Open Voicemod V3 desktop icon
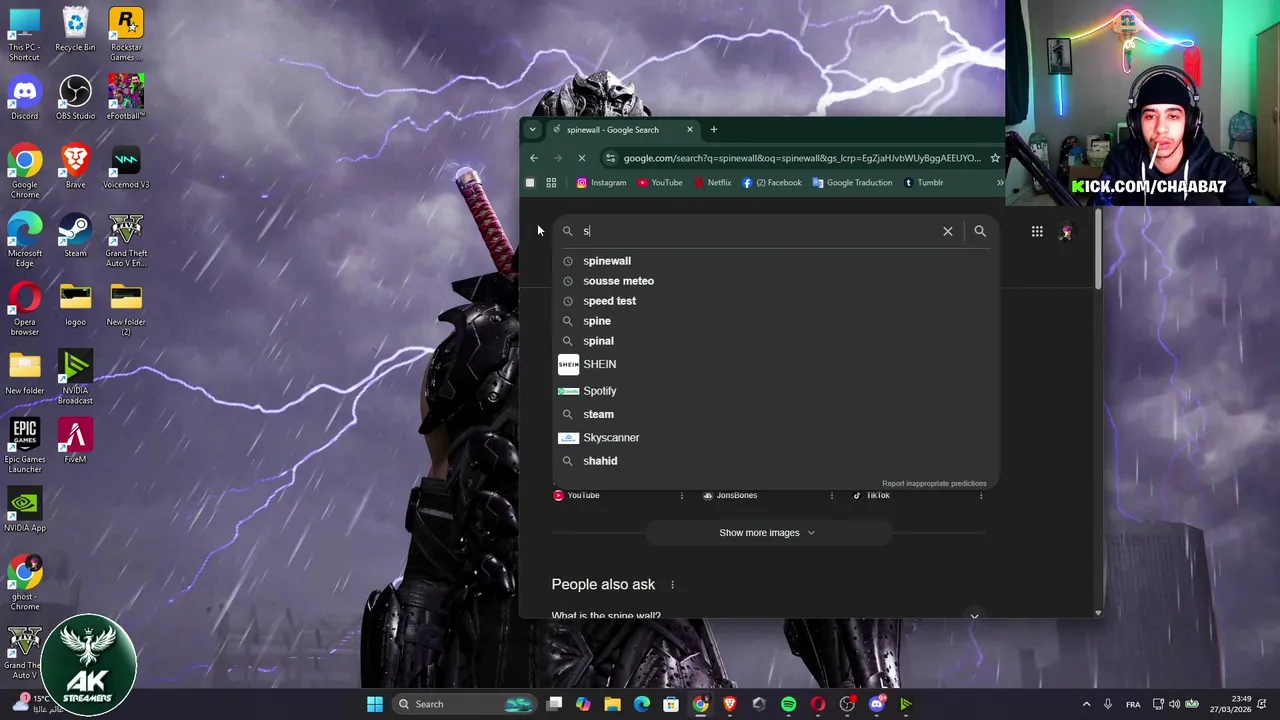The image size is (1280, 720). [x=126, y=167]
